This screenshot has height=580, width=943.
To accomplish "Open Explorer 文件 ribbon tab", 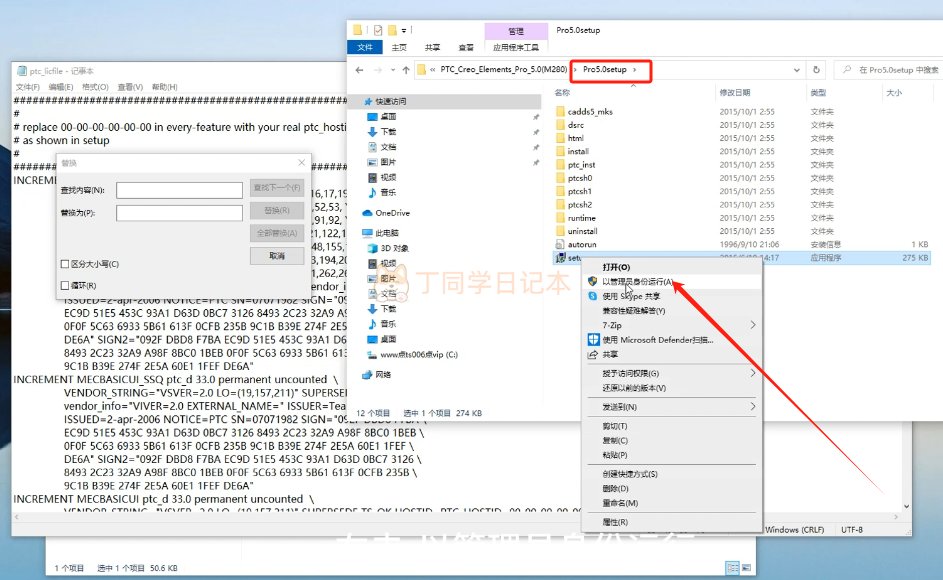I will click(365, 47).
